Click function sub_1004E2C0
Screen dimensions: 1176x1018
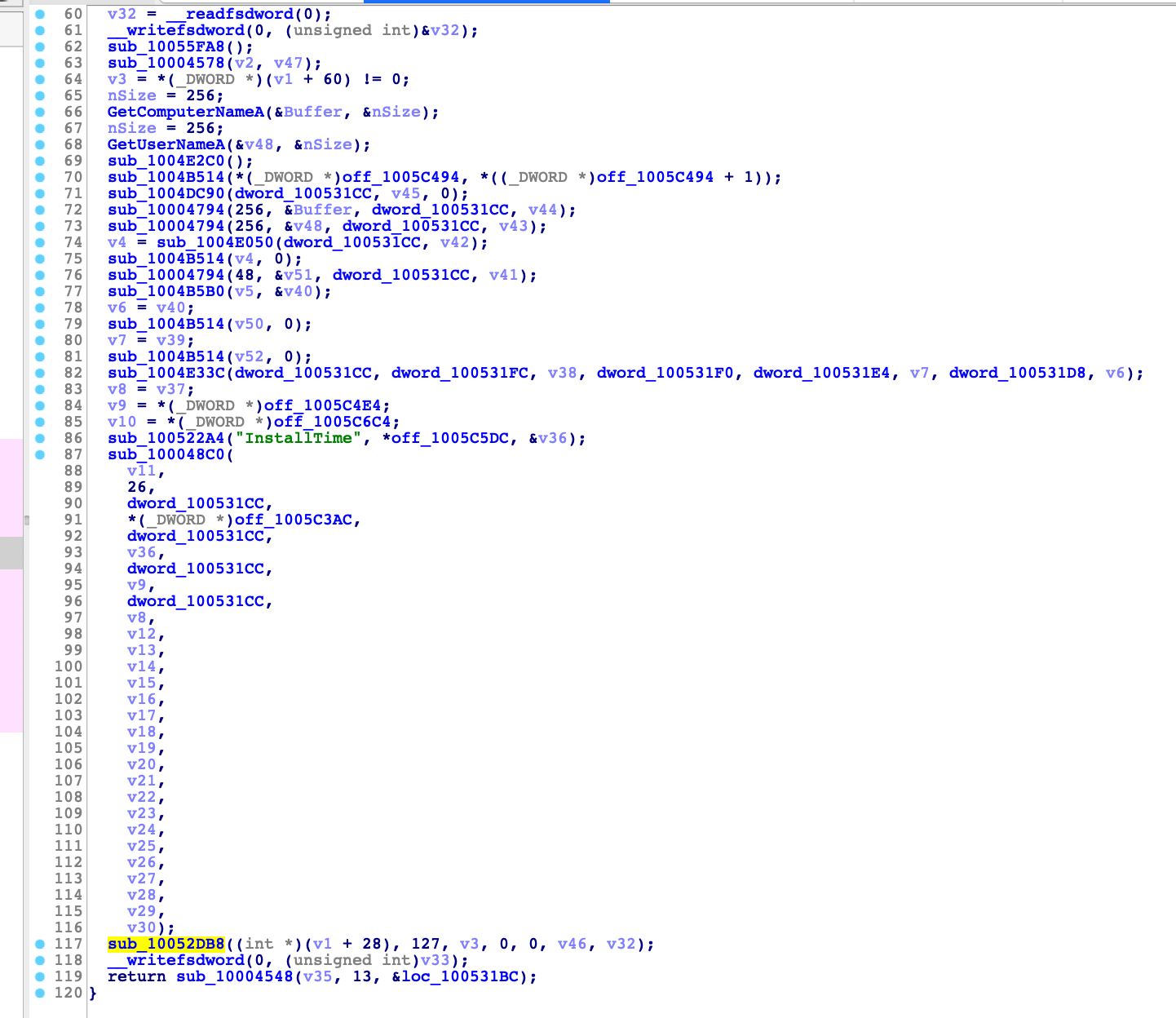pos(166,161)
